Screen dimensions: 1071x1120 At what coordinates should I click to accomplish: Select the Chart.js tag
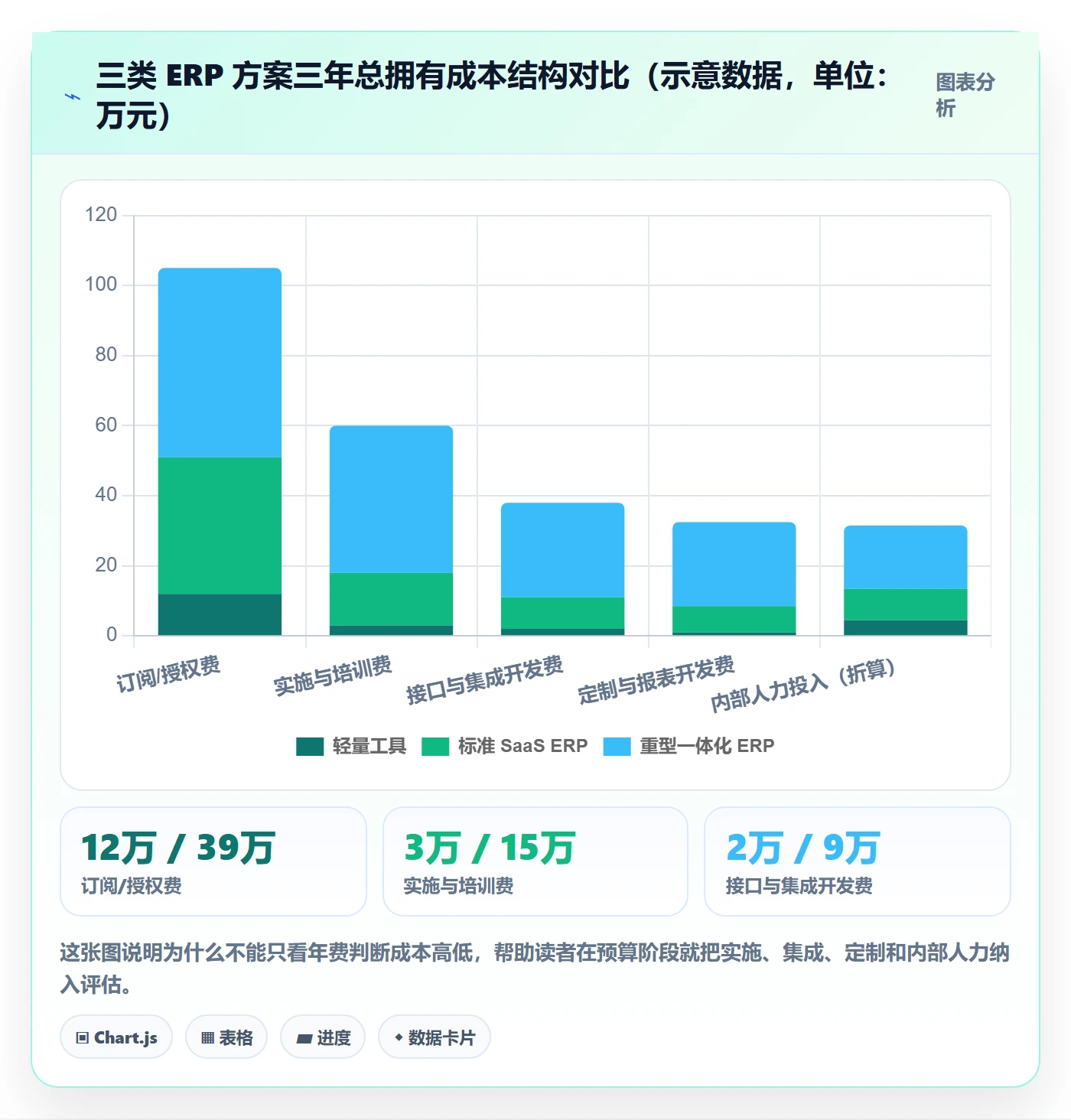[x=116, y=1037]
